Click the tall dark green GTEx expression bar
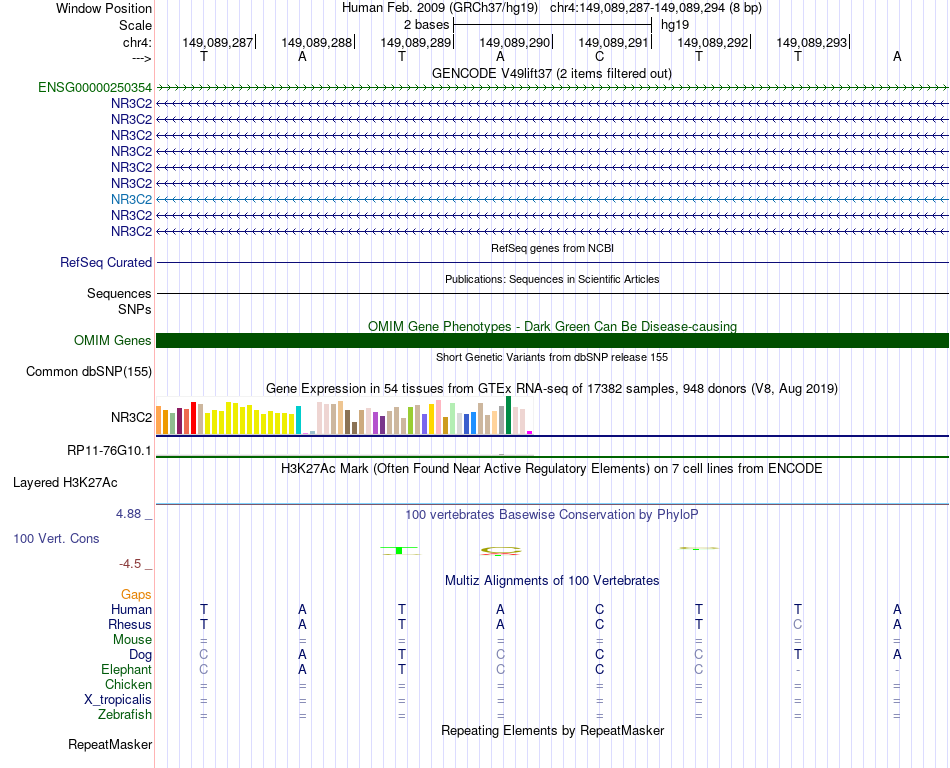Image resolution: width=950 pixels, height=768 pixels. point(508,415)
